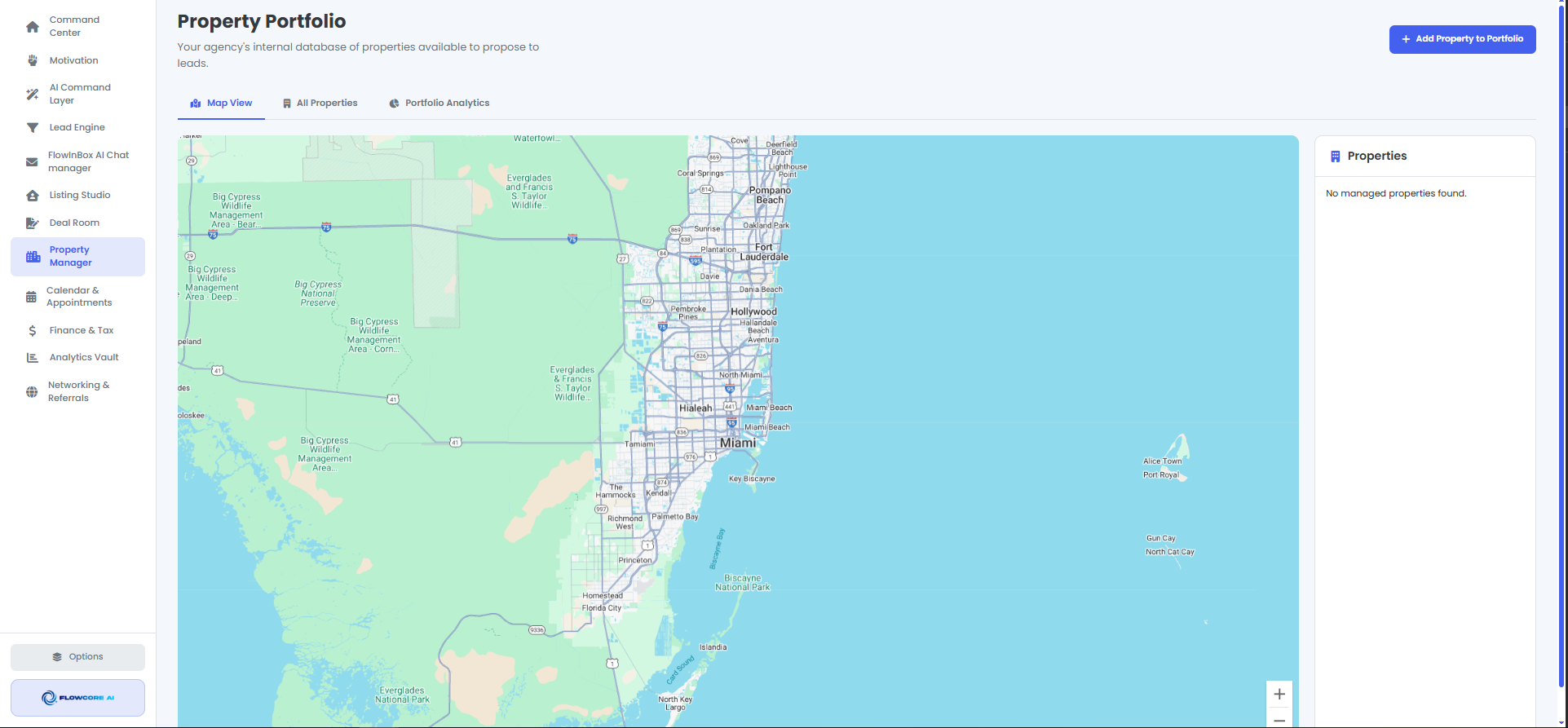The width and height of the screenshot is (1568, 728).
Task: Click the Properties panel building icon
Action: 1336,157
